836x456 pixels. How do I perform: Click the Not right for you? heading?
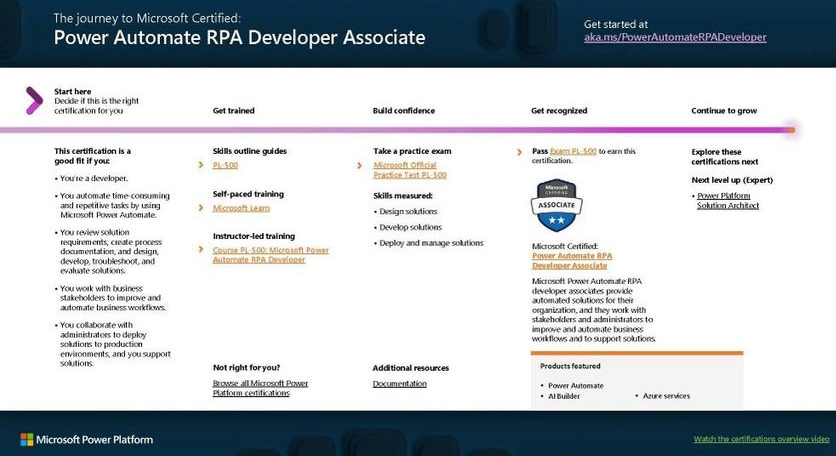pos(246,368)
